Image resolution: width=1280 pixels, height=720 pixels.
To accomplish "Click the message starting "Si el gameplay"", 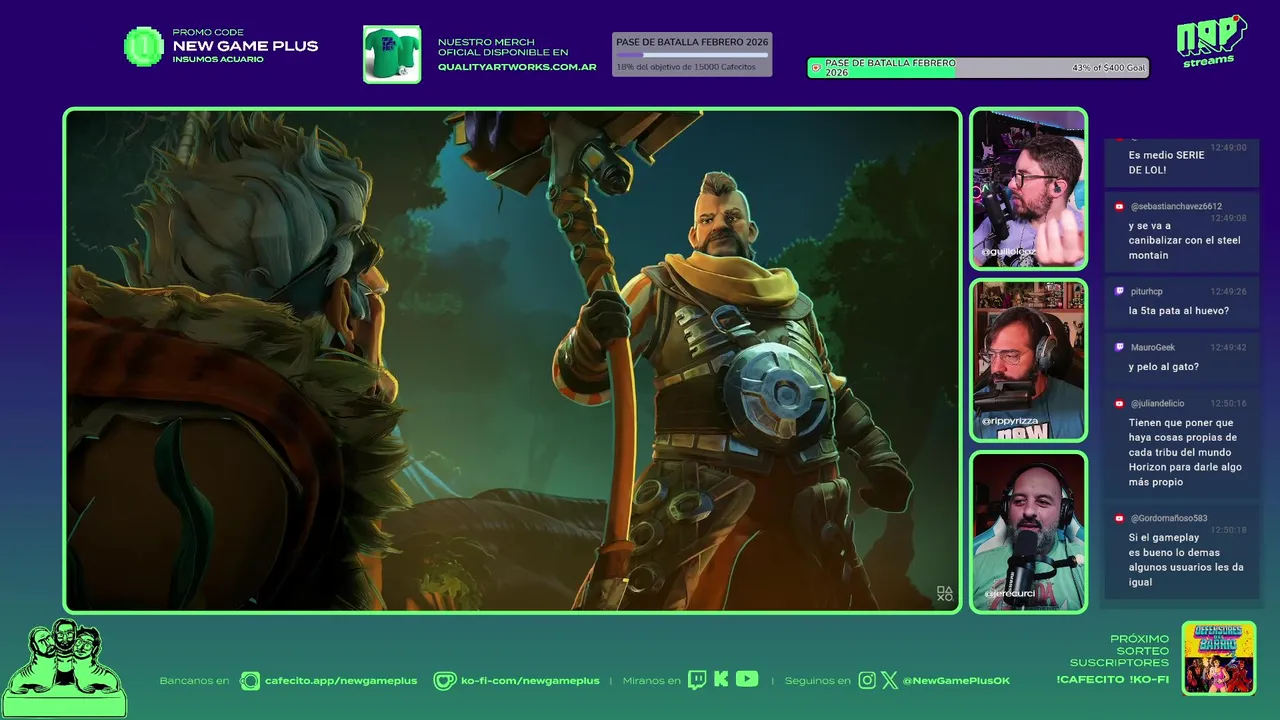I will pos(1186,559).
